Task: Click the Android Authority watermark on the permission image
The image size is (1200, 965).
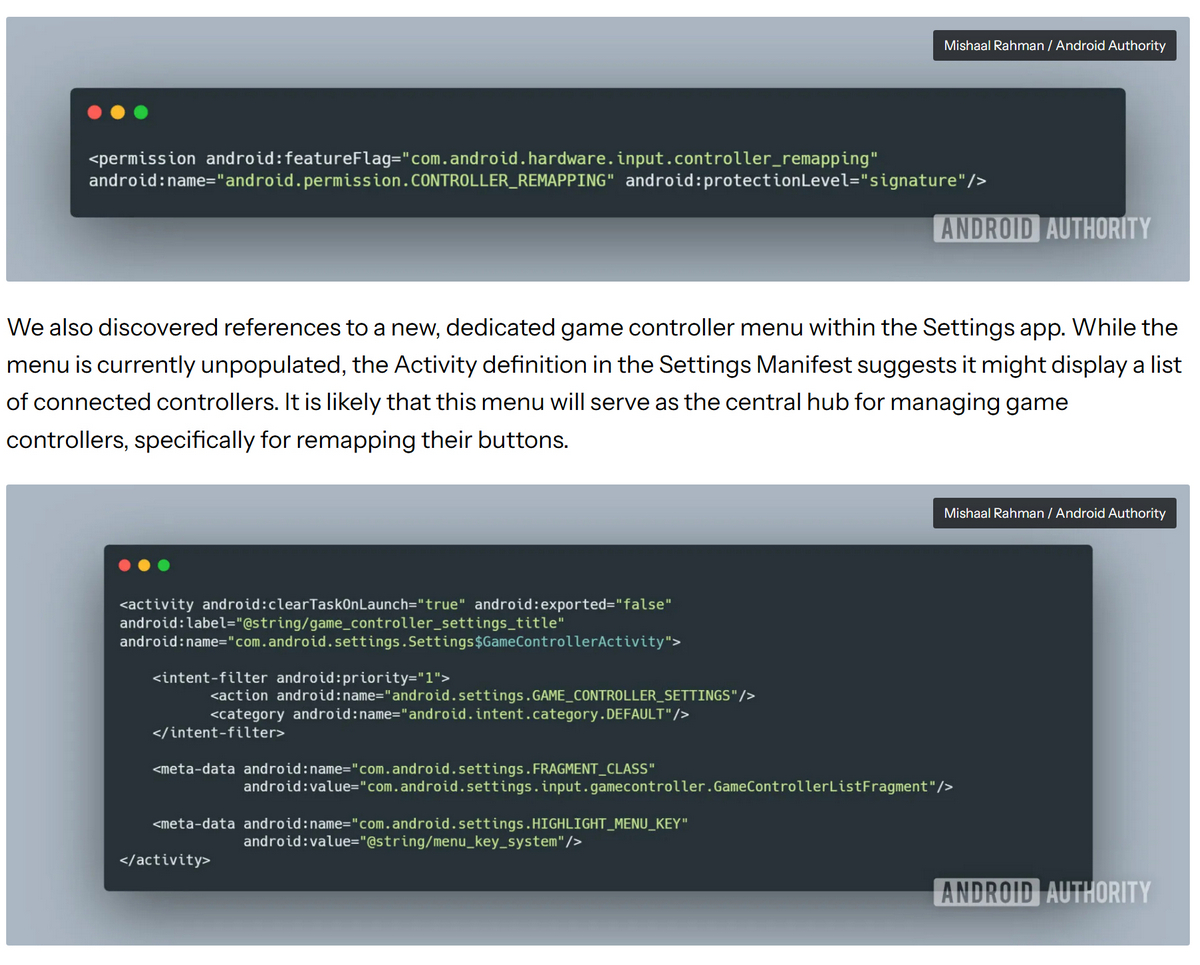Action: (1042, 229)
